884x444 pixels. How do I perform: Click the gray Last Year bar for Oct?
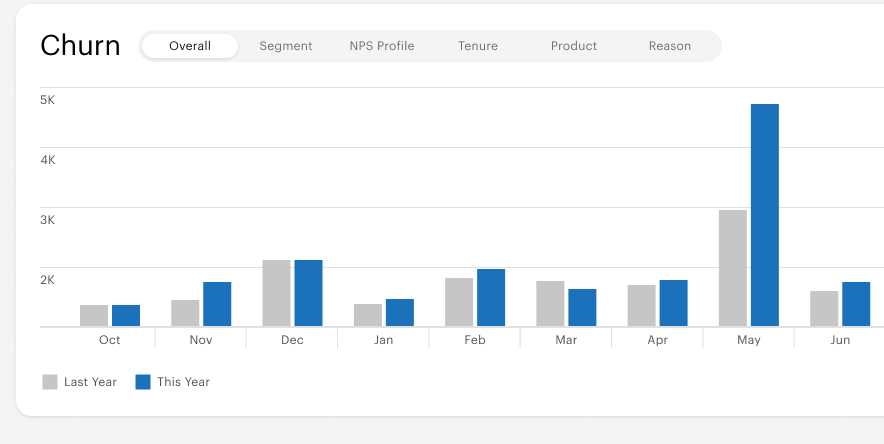coord(94,316)
